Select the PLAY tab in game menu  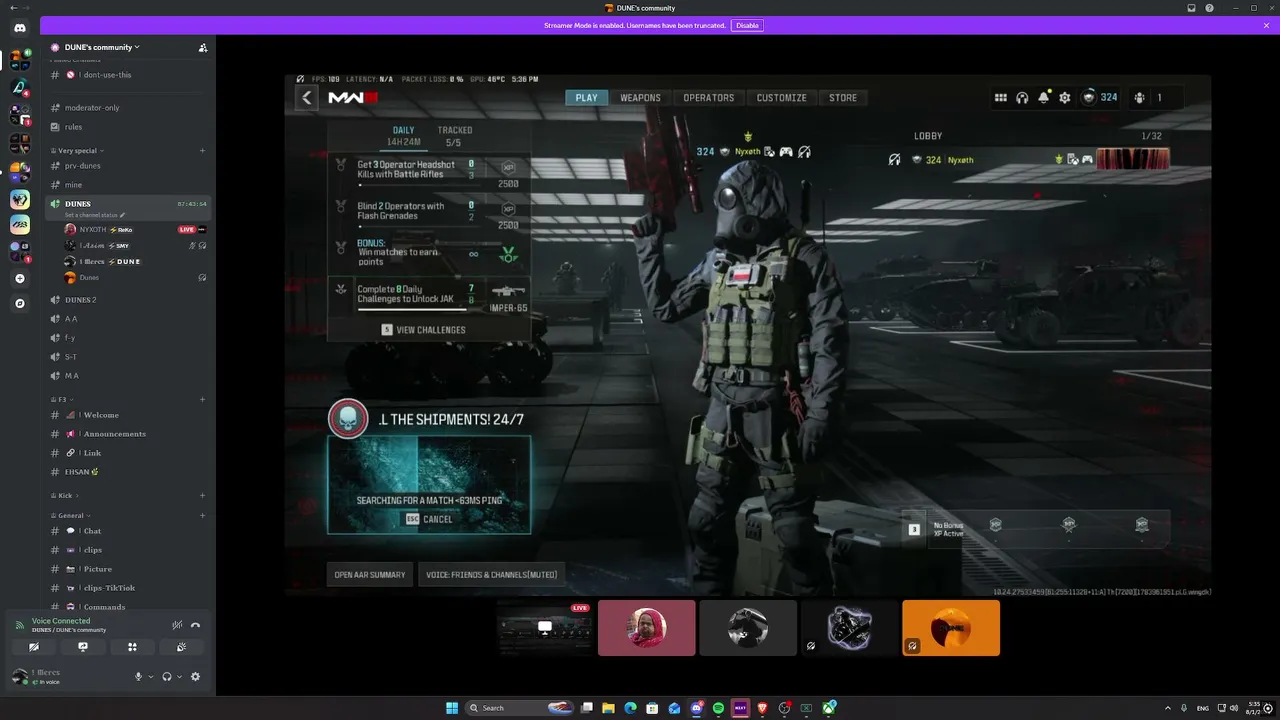point(586,98)
